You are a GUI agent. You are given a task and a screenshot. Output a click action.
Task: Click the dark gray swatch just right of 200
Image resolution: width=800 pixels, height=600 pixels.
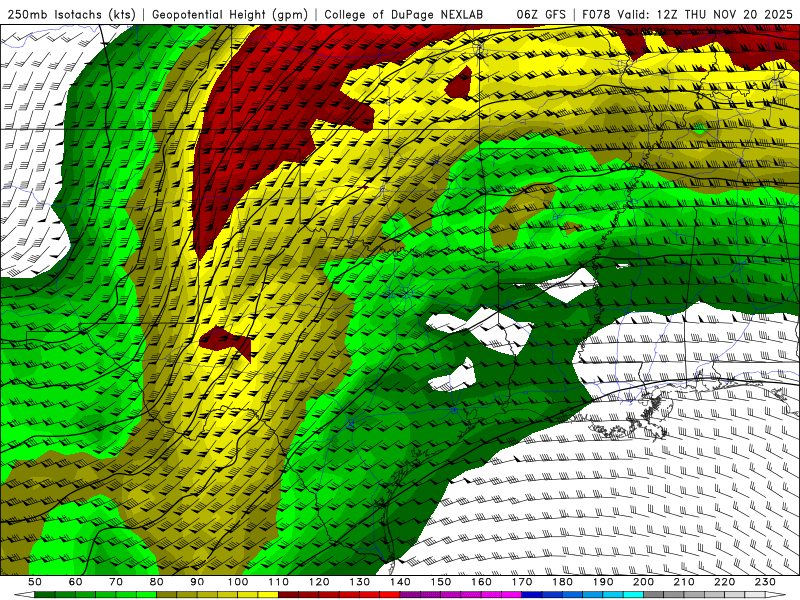(654, 595)
